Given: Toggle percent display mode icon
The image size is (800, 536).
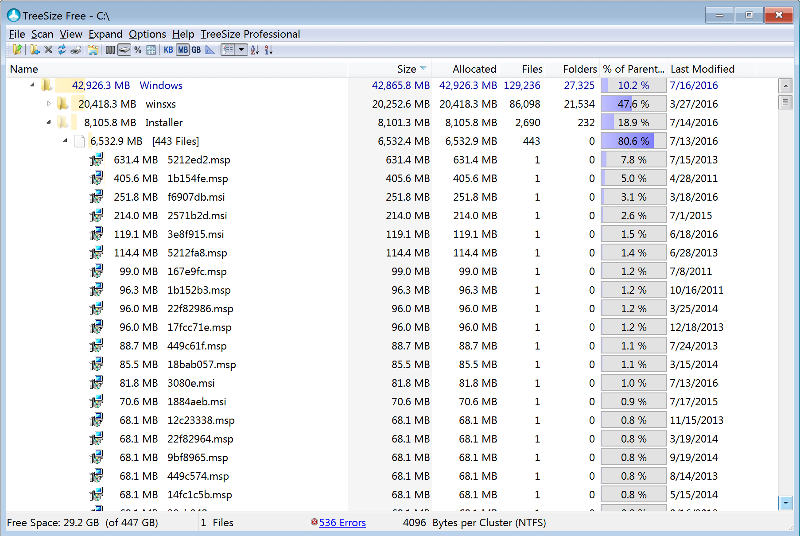Looking at the screenshot, I should pyautogui.click(x=138, y=49).
